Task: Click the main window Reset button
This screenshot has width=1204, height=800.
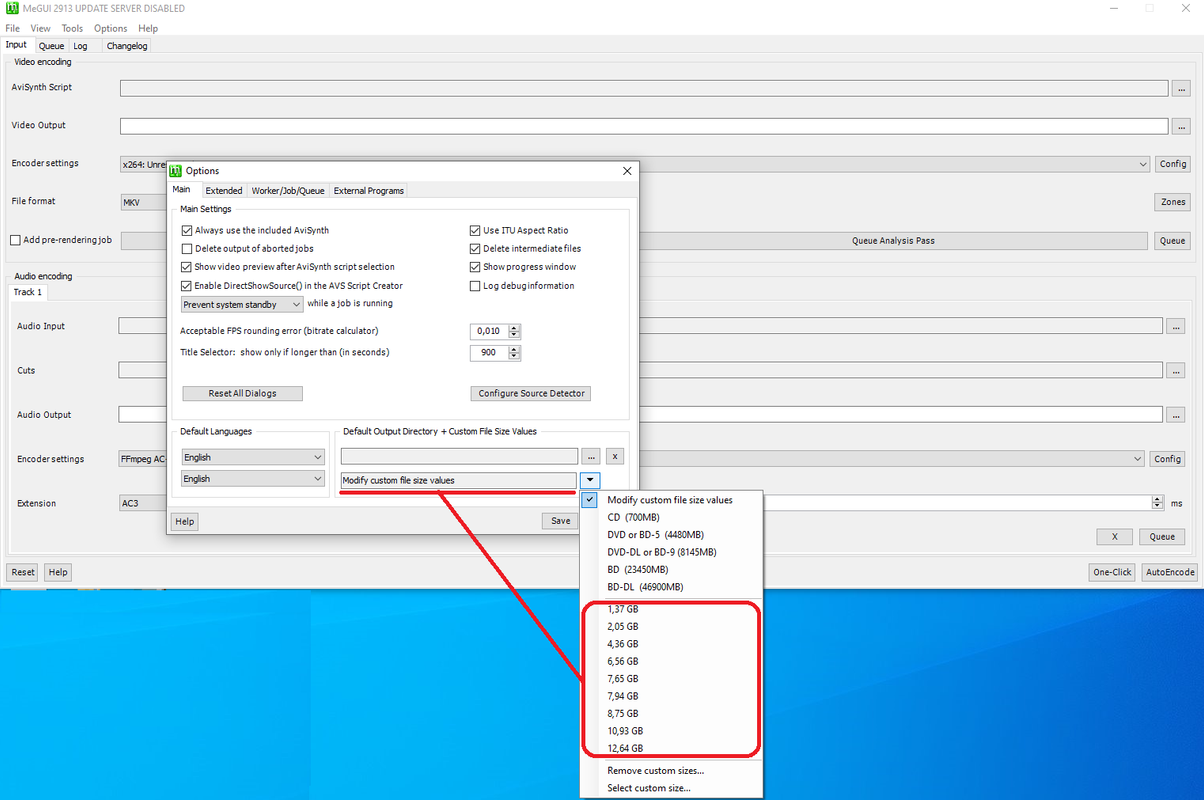Action: [x=23, y=572]
